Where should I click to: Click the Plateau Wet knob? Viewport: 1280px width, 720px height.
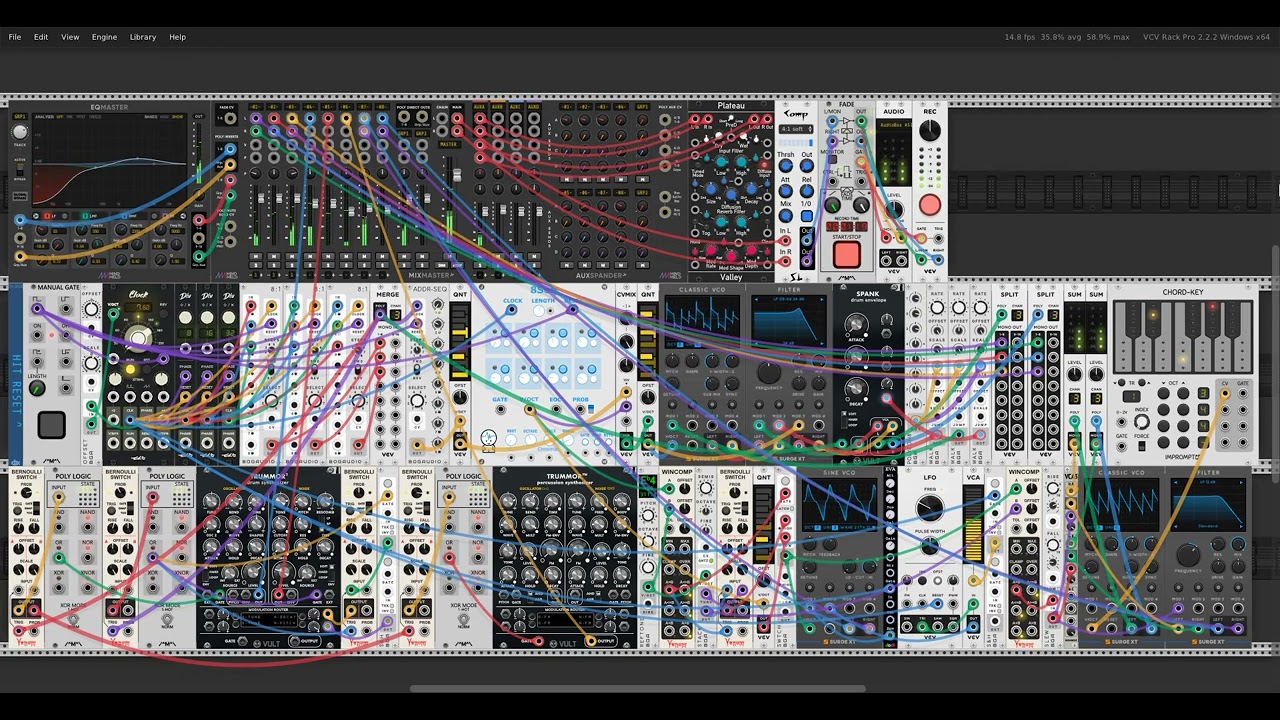click(746, 134)
